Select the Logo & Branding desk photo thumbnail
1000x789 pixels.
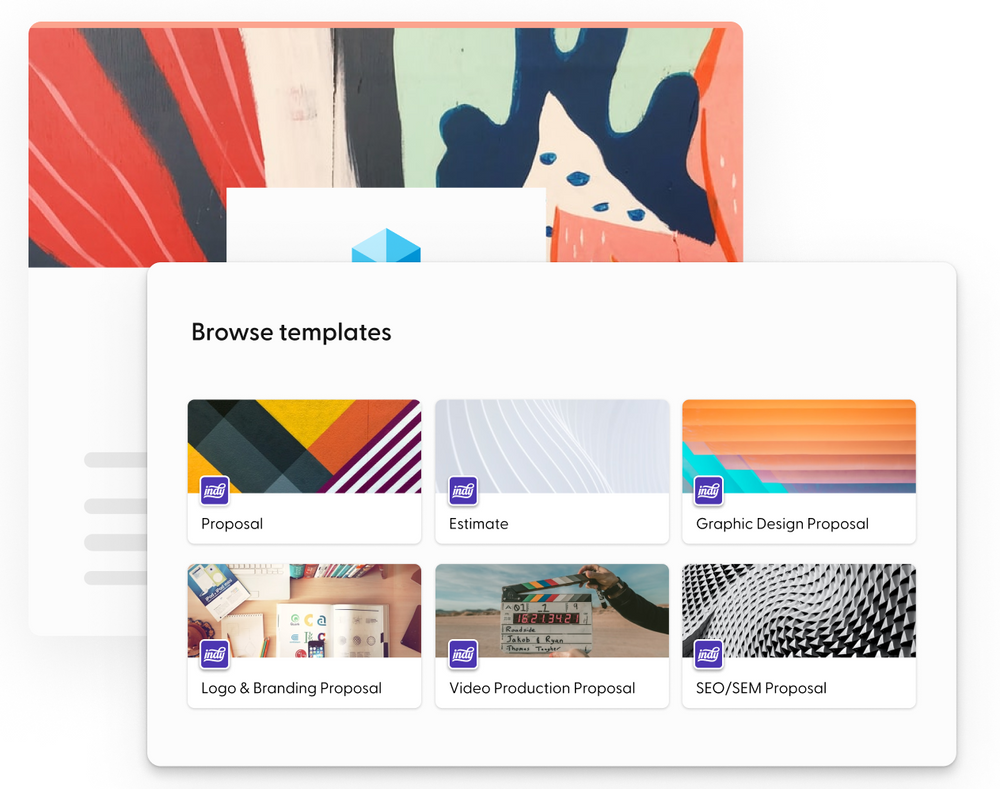304,610
